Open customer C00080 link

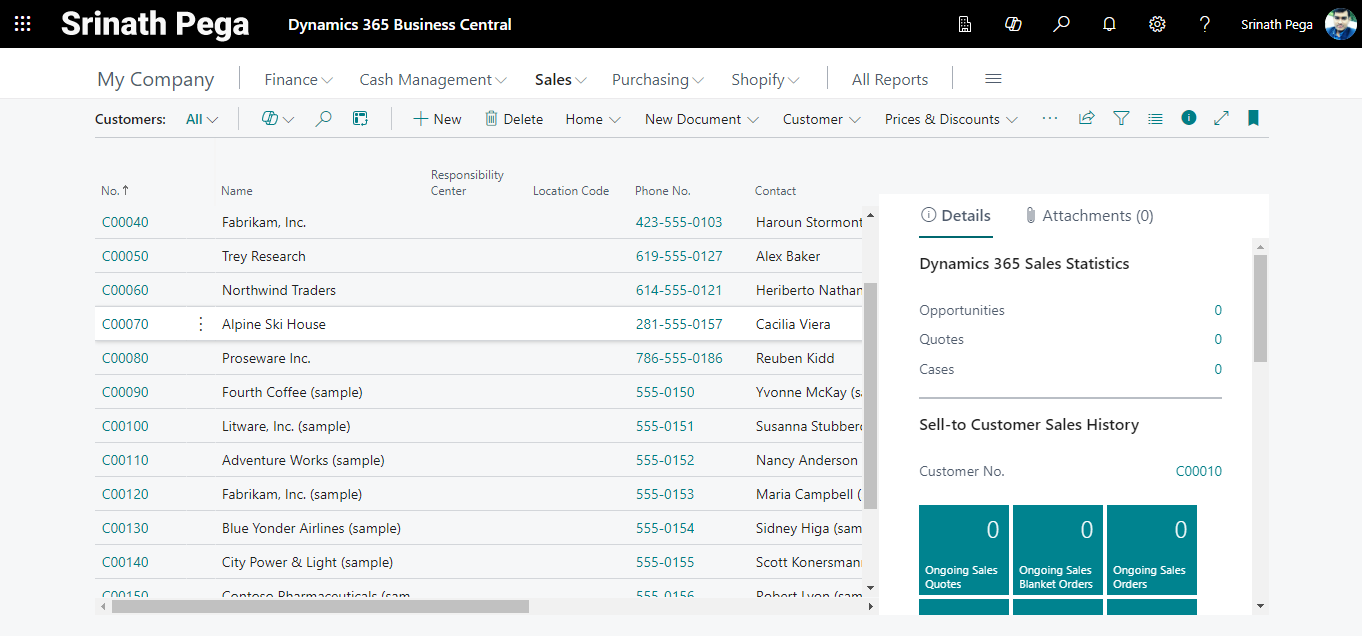(x=125, y=358)
